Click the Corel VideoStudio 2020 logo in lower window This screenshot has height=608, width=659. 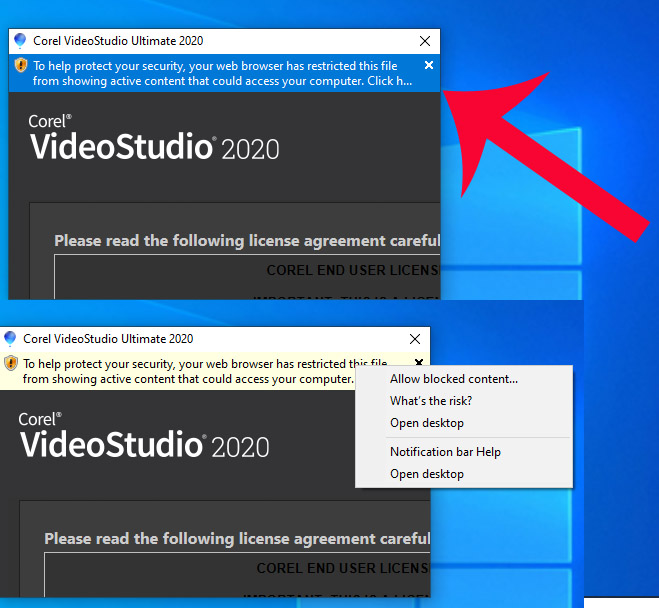pos(144,436)
